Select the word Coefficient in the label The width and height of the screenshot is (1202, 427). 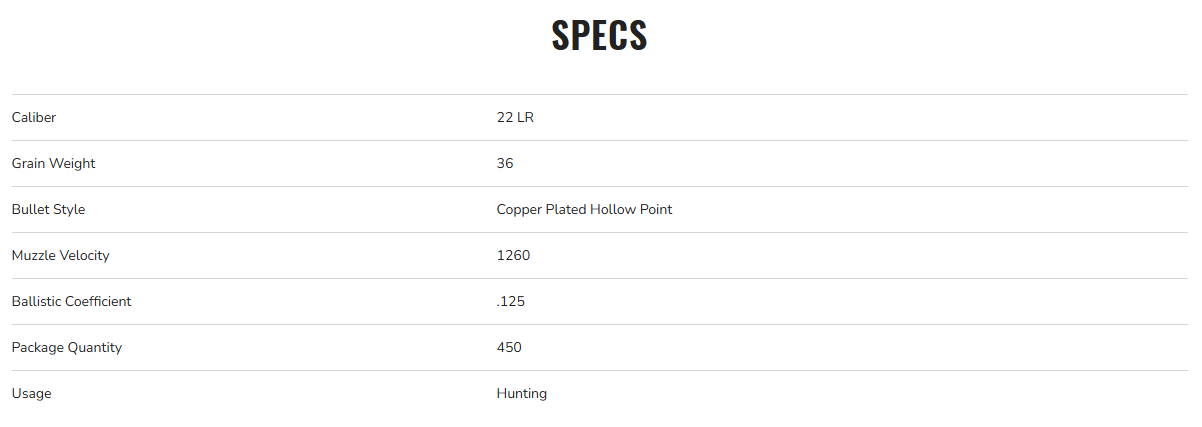pos(98,302)
